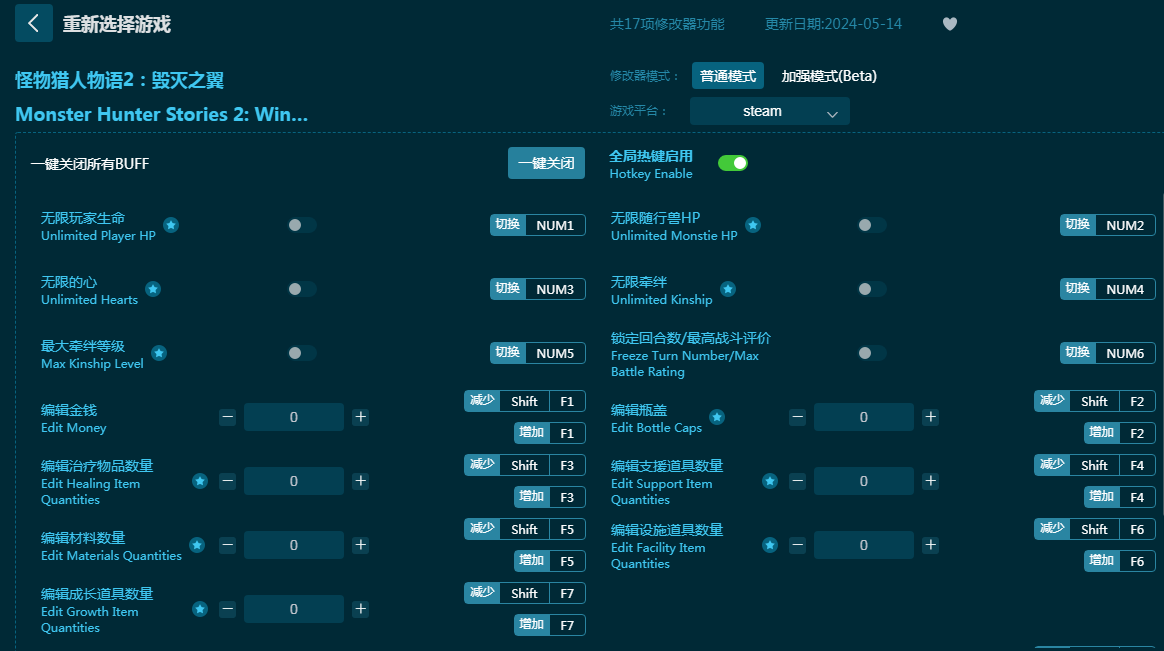Screen dimensions: 1164x651
Task: Toggle Hotkey Enable switch off
Action: (733, 163)
